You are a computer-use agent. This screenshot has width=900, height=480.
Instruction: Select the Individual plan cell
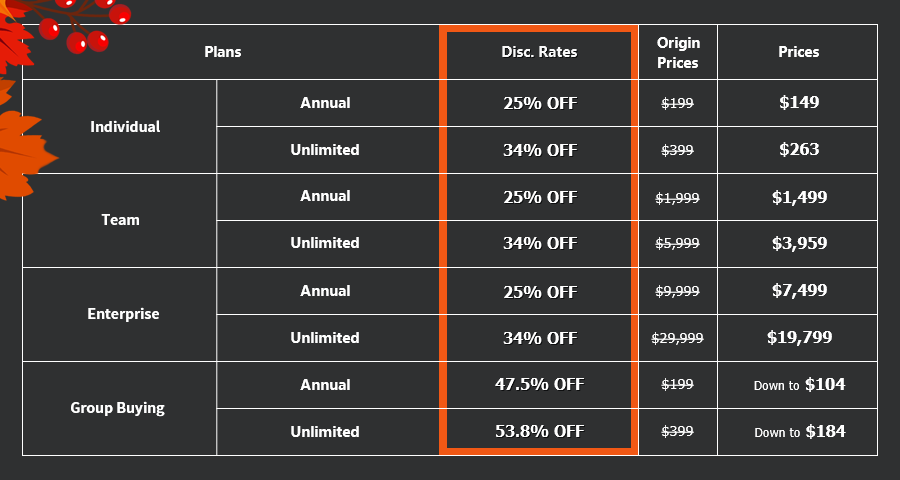[119, 126]
